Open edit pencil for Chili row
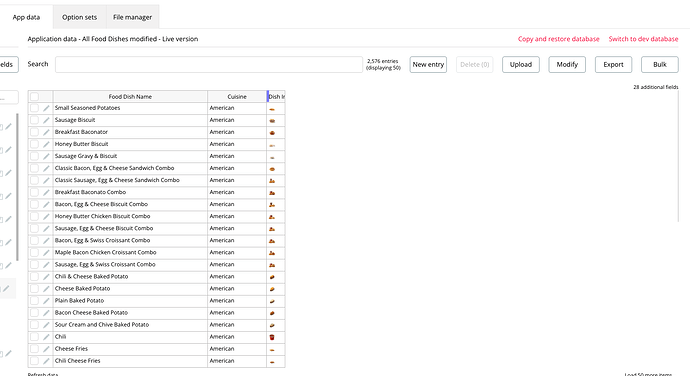The height and width of the screenshot is (376, 690). click(46, 337)
